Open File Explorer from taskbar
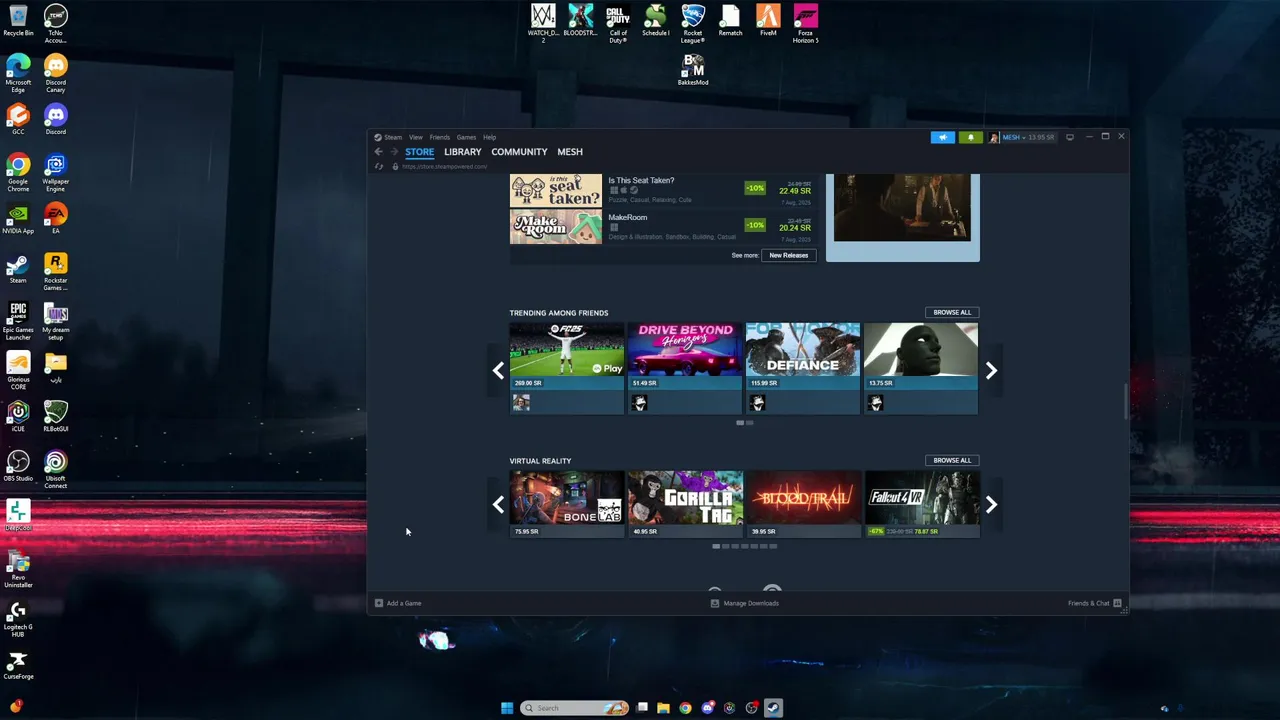1280x720 pixels. tap(663, 708)
